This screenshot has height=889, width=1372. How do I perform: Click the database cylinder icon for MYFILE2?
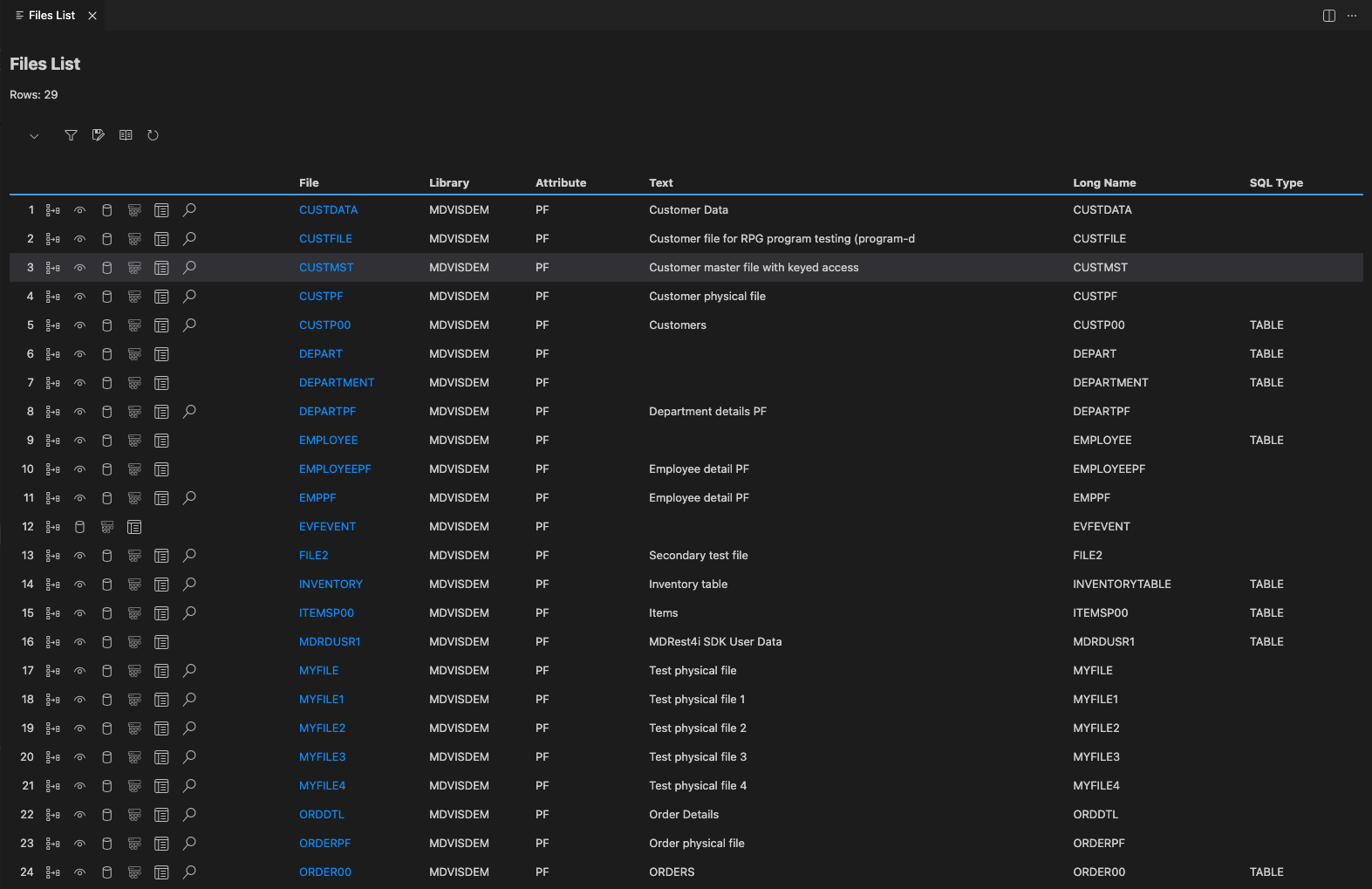107,728
